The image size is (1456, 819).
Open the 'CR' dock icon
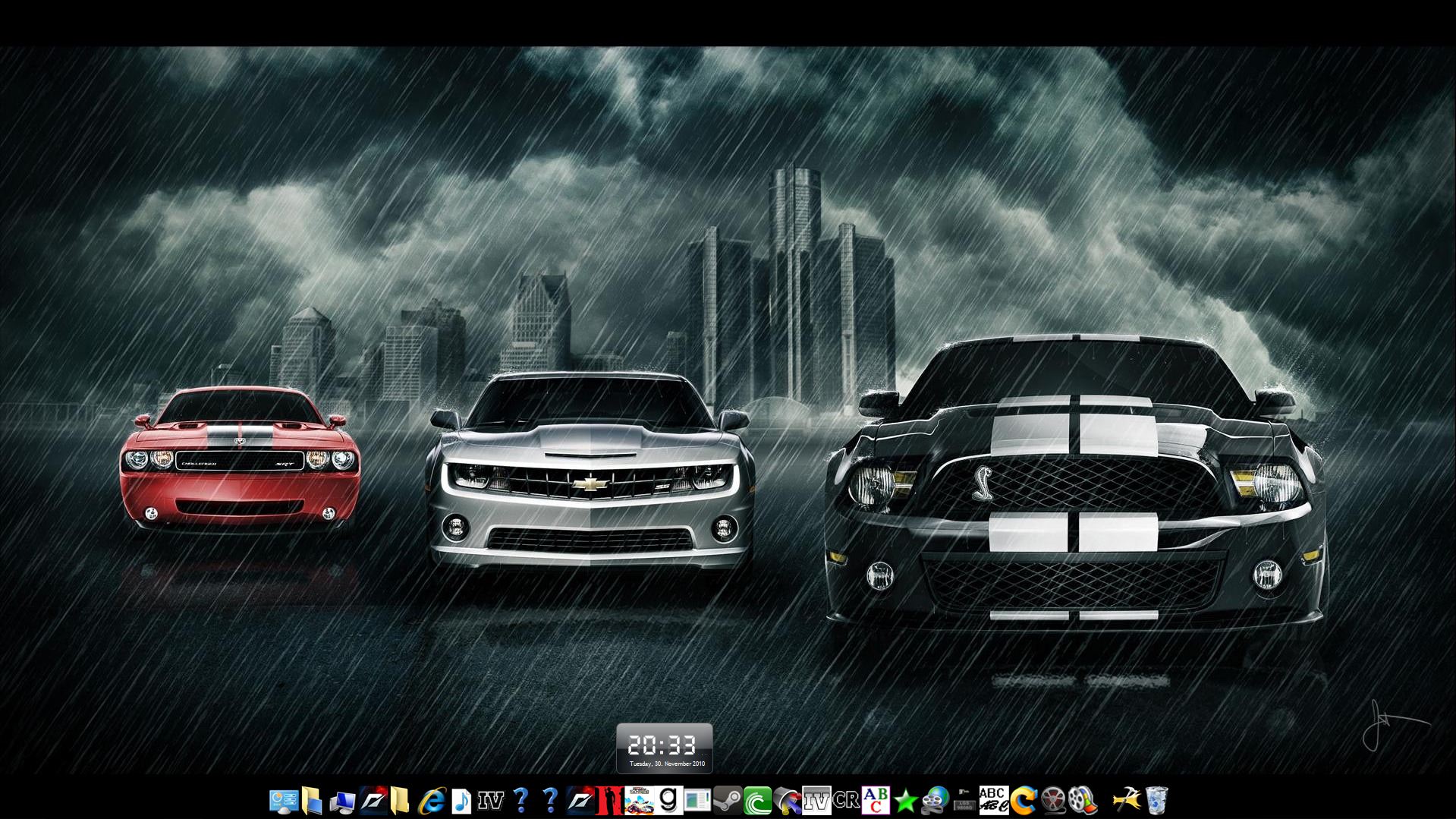[846, 801]
